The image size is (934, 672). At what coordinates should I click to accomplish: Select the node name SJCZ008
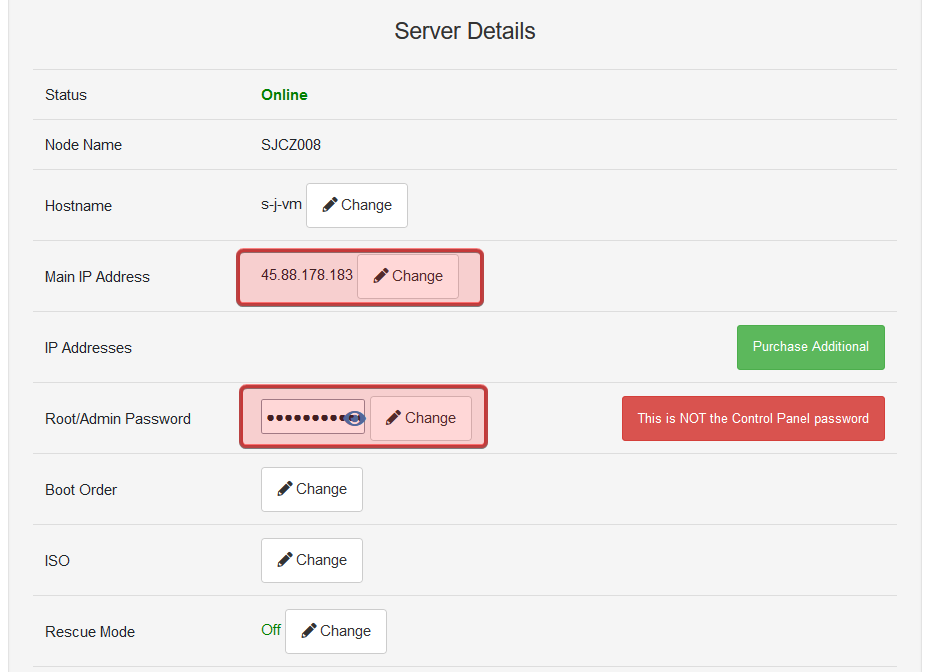click(291, 145)
